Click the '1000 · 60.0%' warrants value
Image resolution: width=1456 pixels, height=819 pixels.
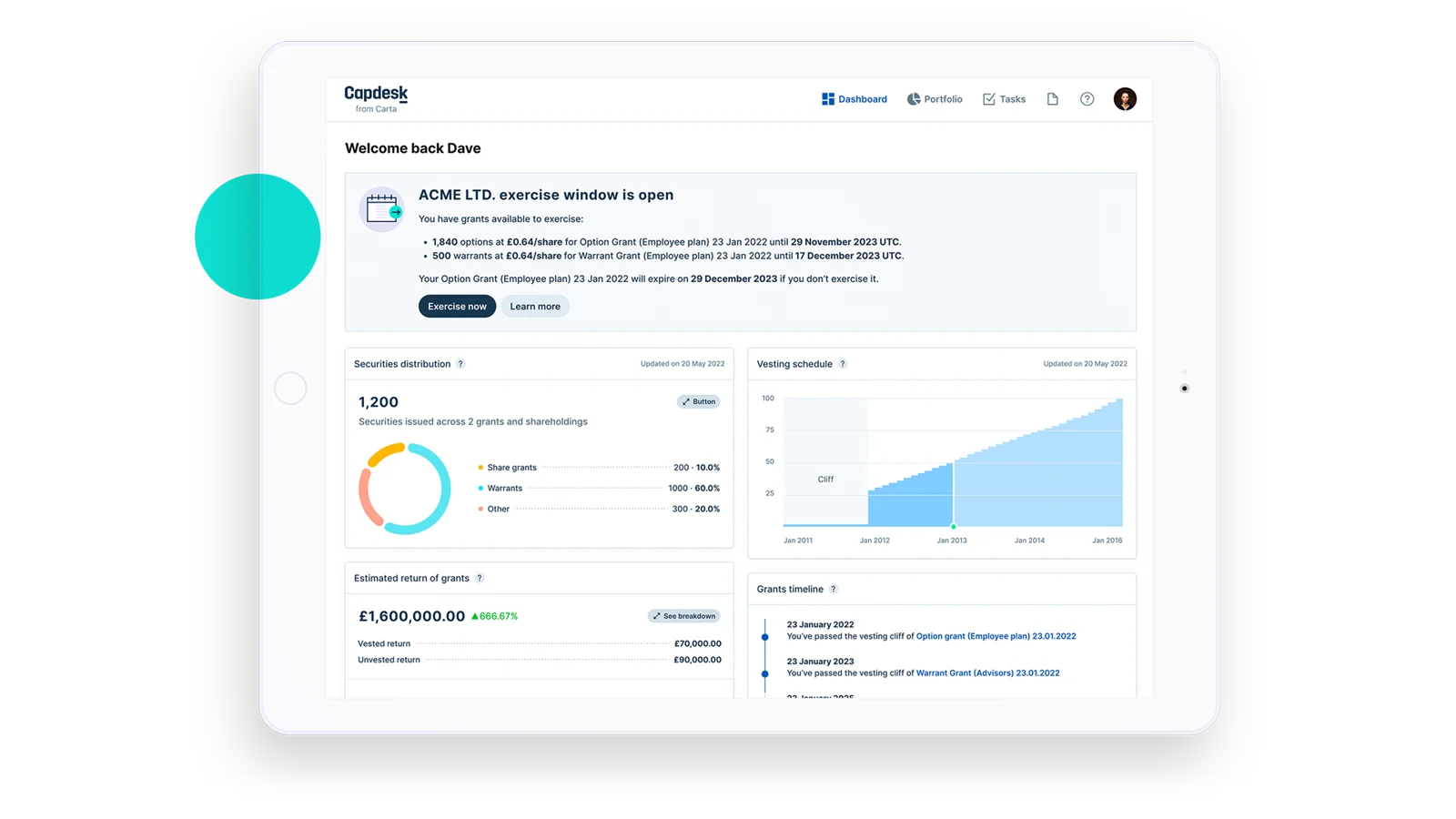tap(694, 489)
